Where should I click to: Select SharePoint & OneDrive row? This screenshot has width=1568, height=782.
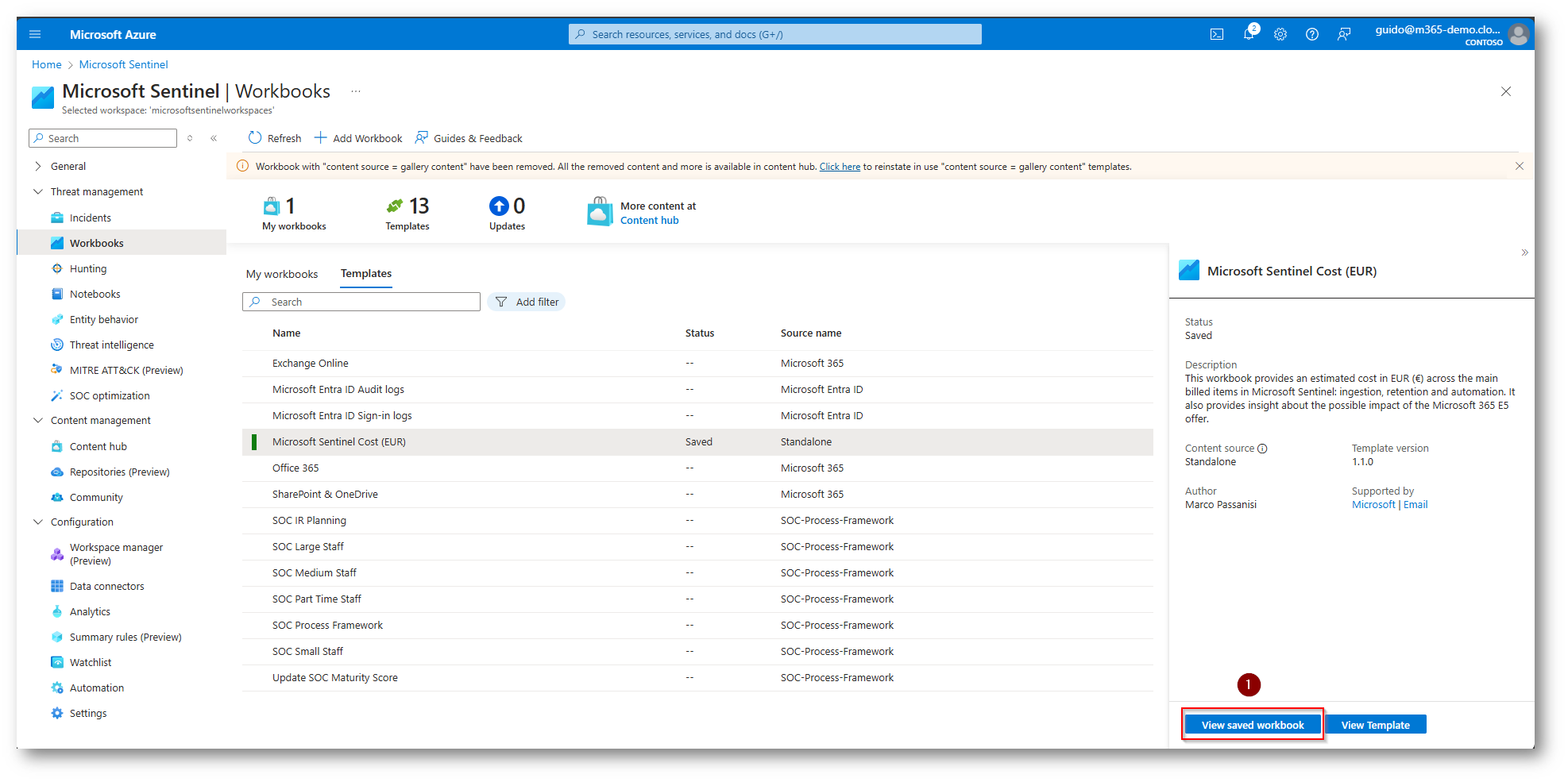[697, 495]
